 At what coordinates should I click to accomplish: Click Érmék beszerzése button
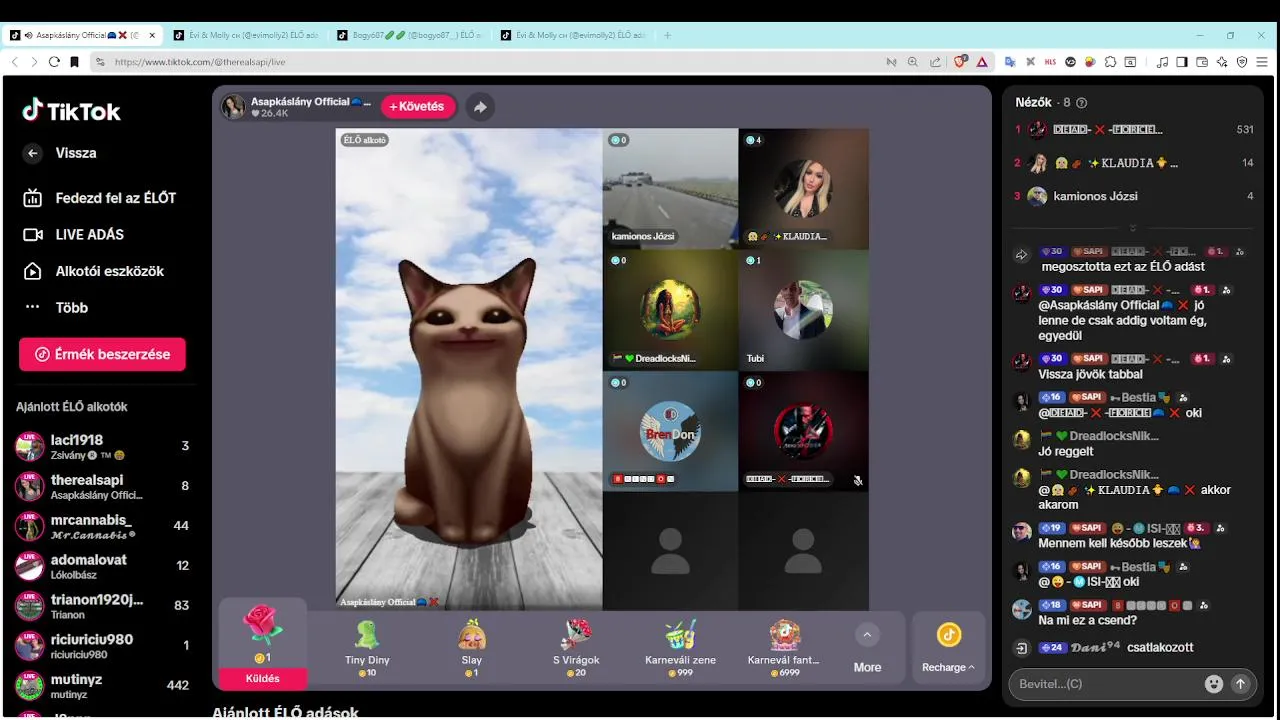102,354
